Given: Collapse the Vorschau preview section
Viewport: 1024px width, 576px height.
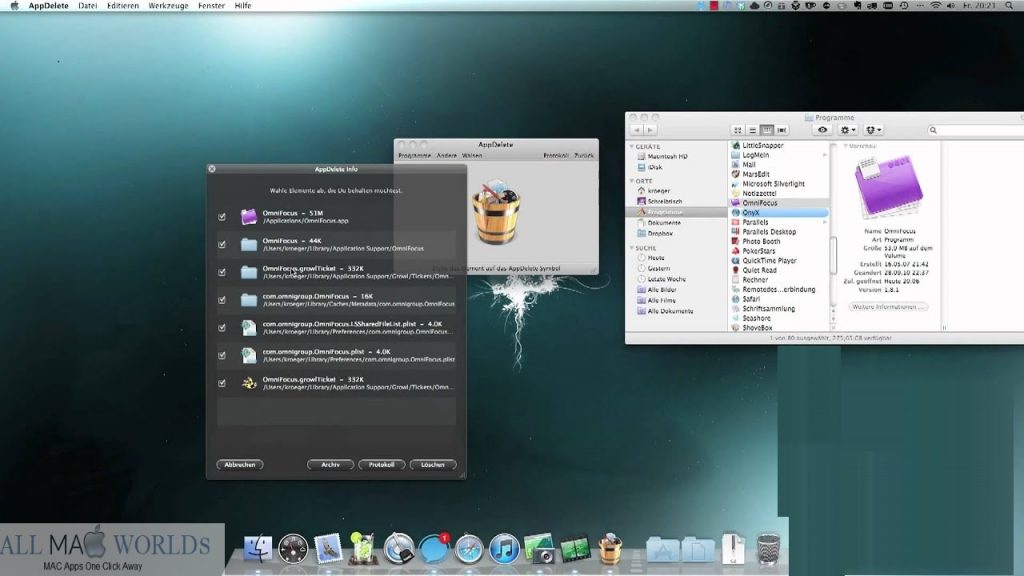Looking at the screenshot, I should 845,146.
